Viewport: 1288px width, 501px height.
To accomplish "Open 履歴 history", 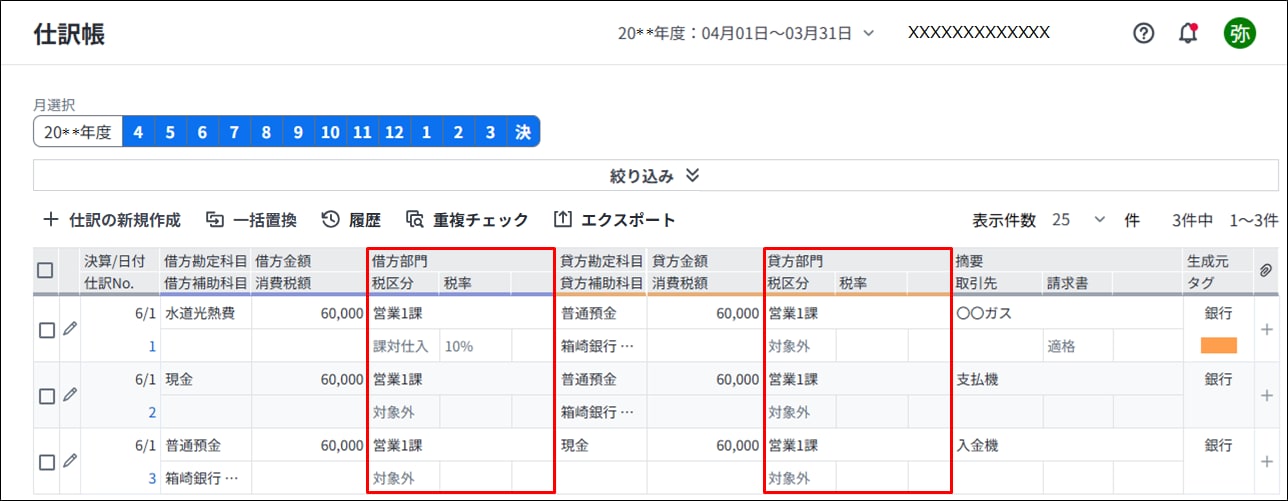I will point(352,220).
